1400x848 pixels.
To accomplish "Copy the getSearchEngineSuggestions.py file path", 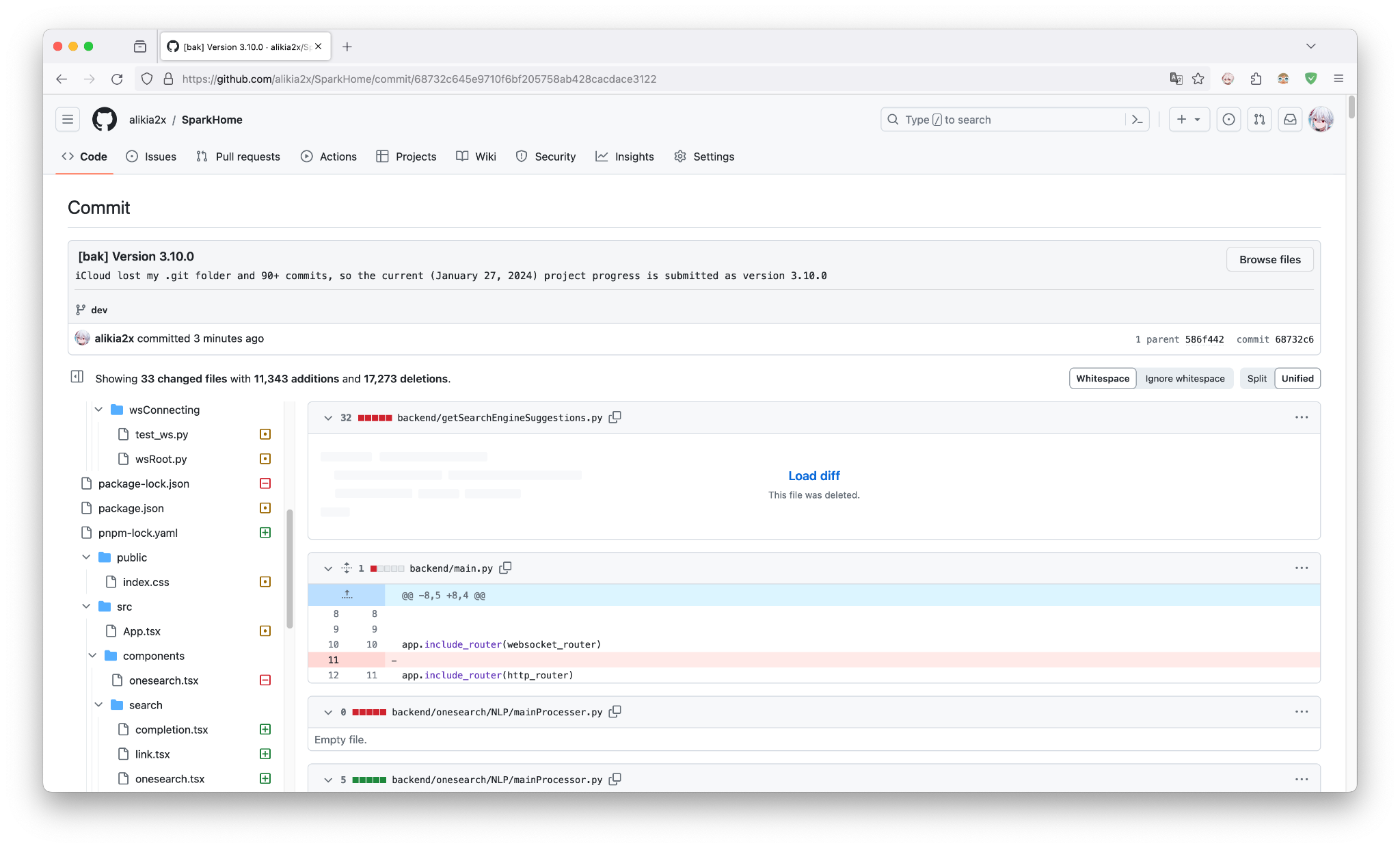I will click(x=615, y=417).
